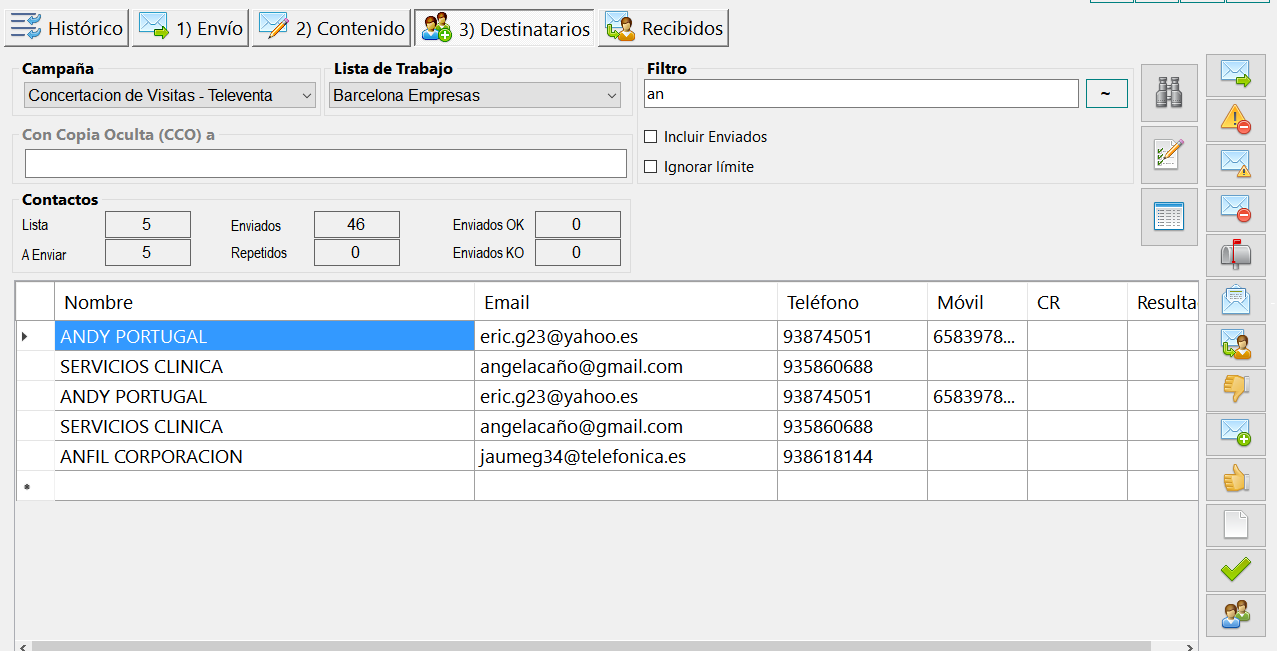Click the thumbs down button
This screenshot has width=1277, height=651.
pos(1237,390)
